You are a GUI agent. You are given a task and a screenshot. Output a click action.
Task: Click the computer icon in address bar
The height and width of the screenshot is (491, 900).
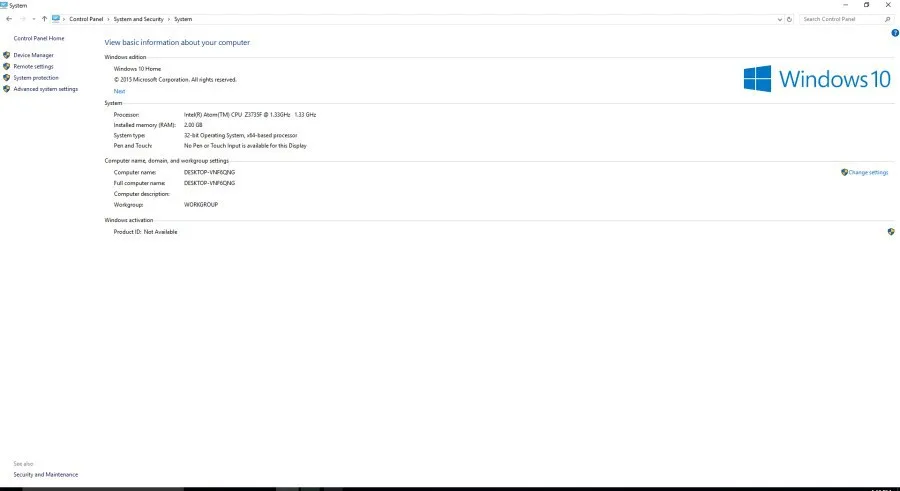(56, 19)
